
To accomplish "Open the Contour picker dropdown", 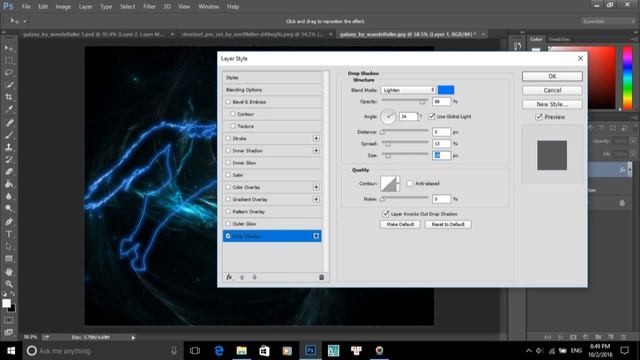I will [x=398, y=183].
